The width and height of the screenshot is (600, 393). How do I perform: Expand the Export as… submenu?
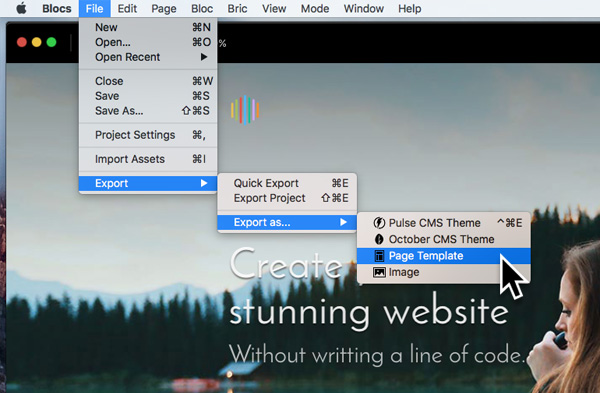click(287, 222)
